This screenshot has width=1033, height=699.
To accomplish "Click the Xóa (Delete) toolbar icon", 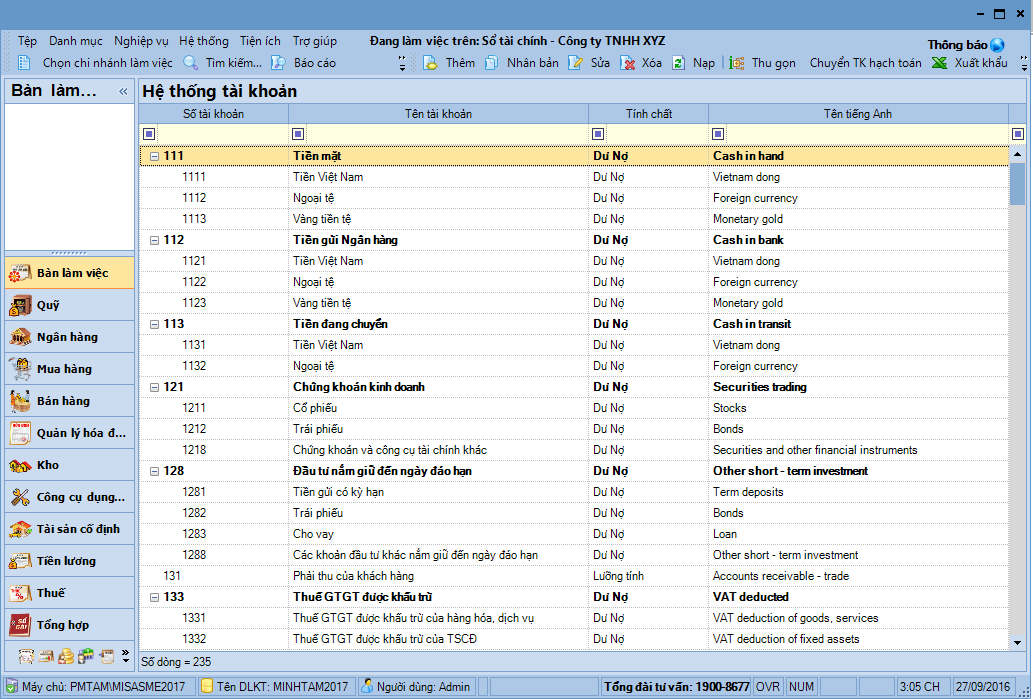I will pyautogui.click(x=628, y=63).
